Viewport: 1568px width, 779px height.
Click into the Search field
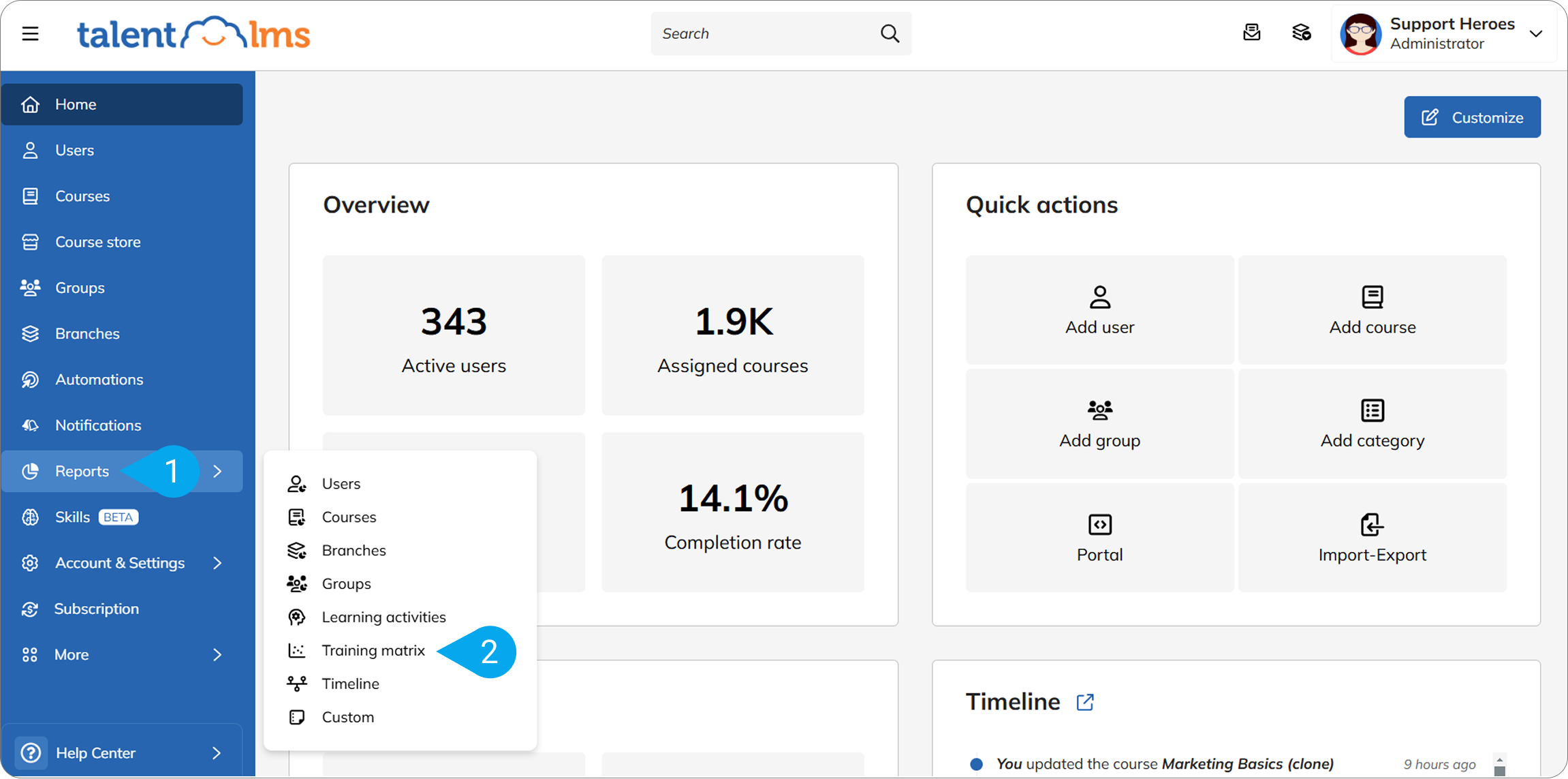(x=781, y=33)
